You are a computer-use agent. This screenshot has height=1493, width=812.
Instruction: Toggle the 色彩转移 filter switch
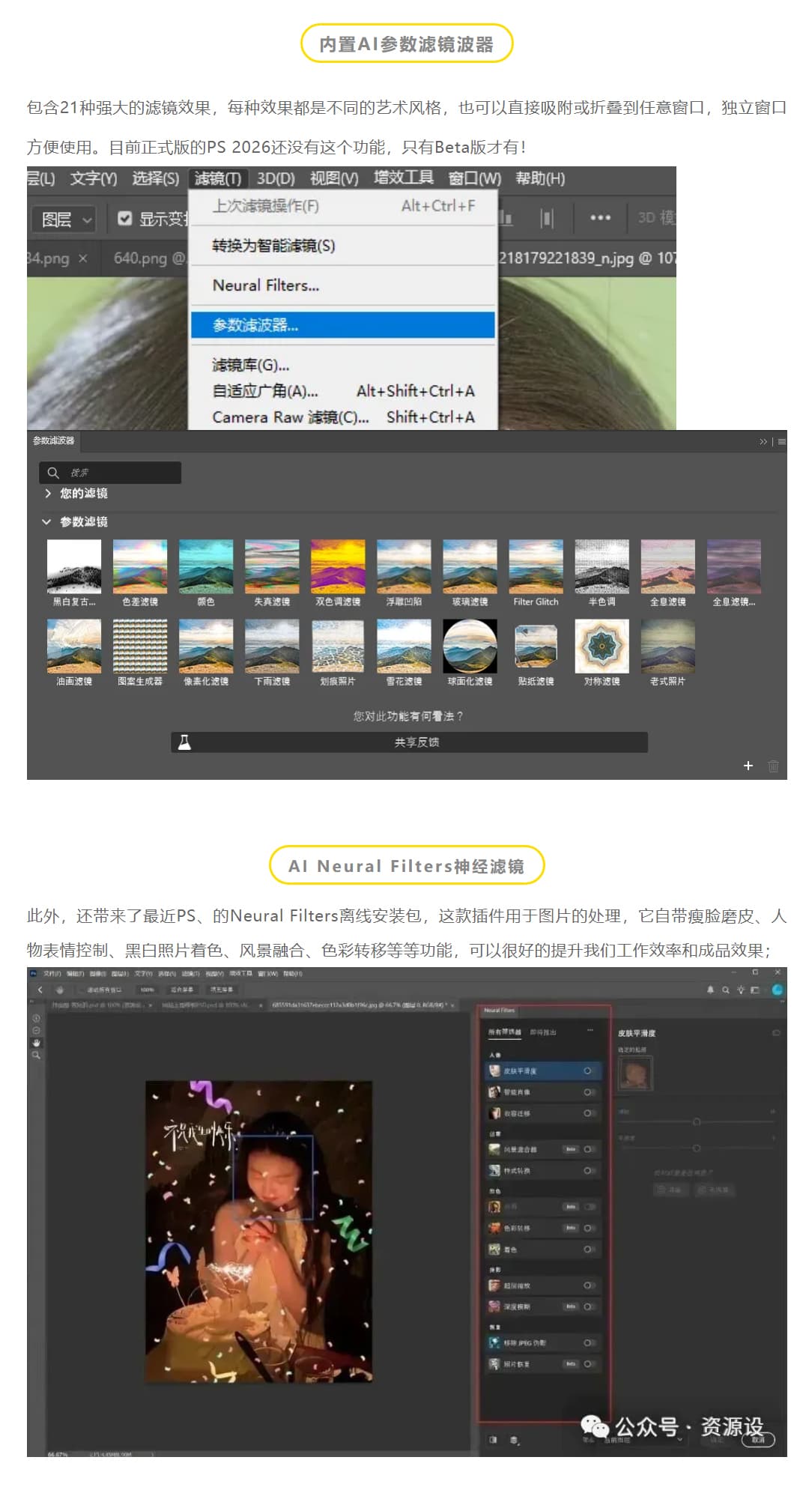(590, 1228)
